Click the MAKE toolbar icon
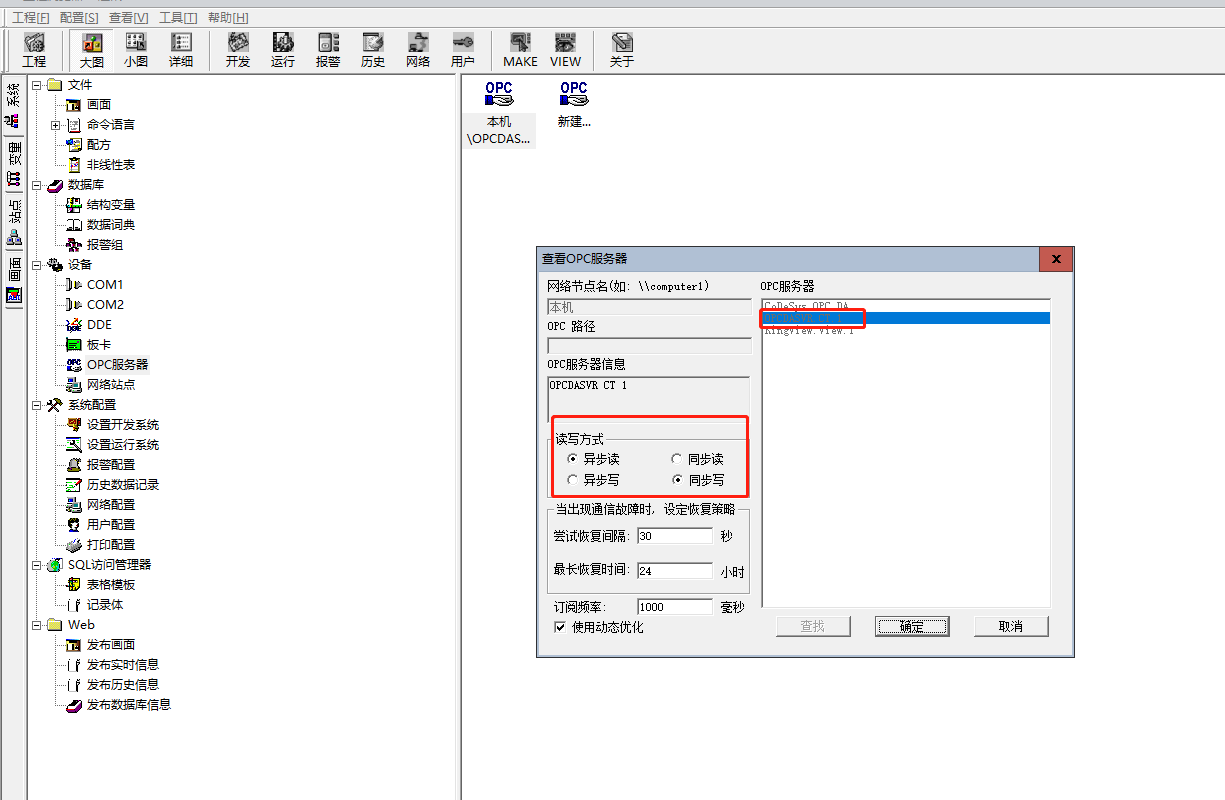The image size is (1225, 800). 520,50
